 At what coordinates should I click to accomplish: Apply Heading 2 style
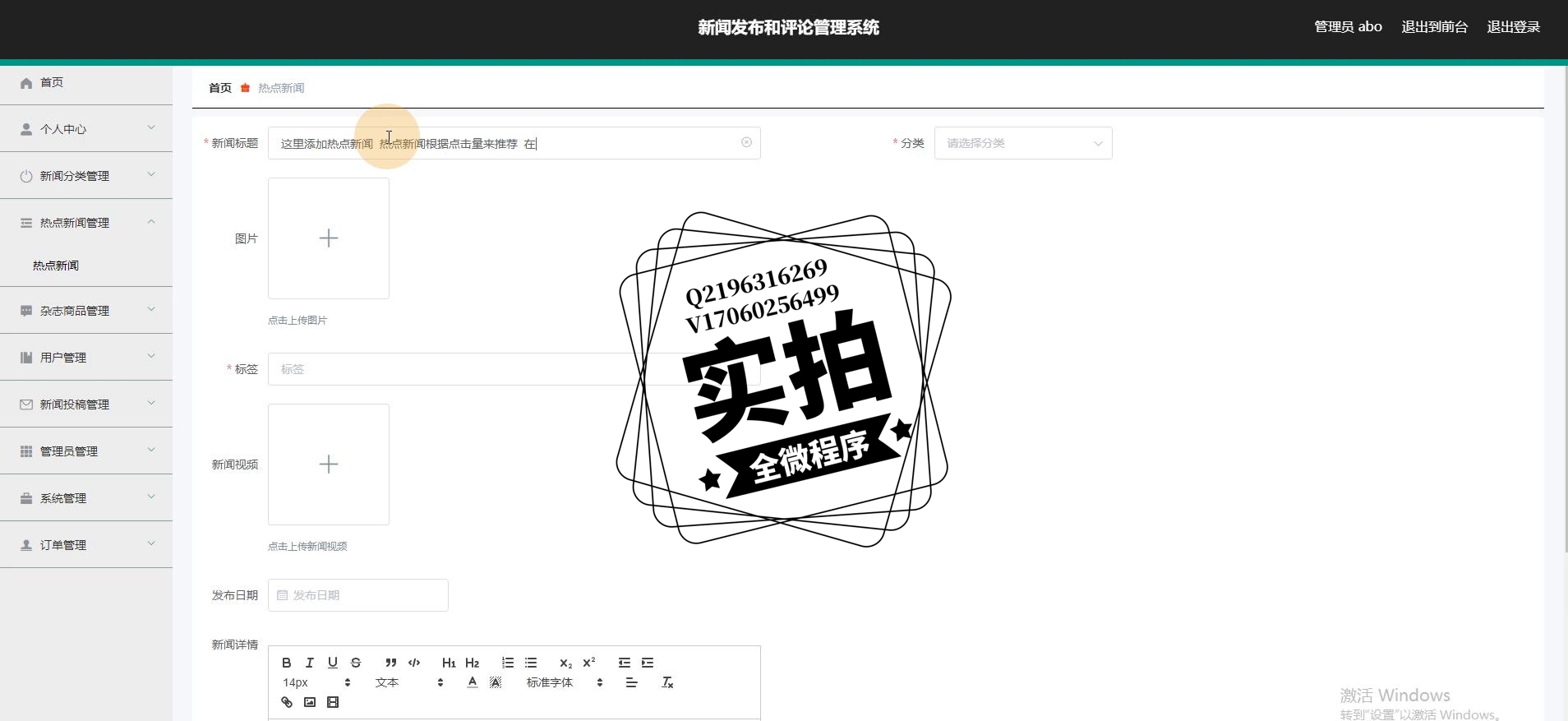(x=472, y=663)
